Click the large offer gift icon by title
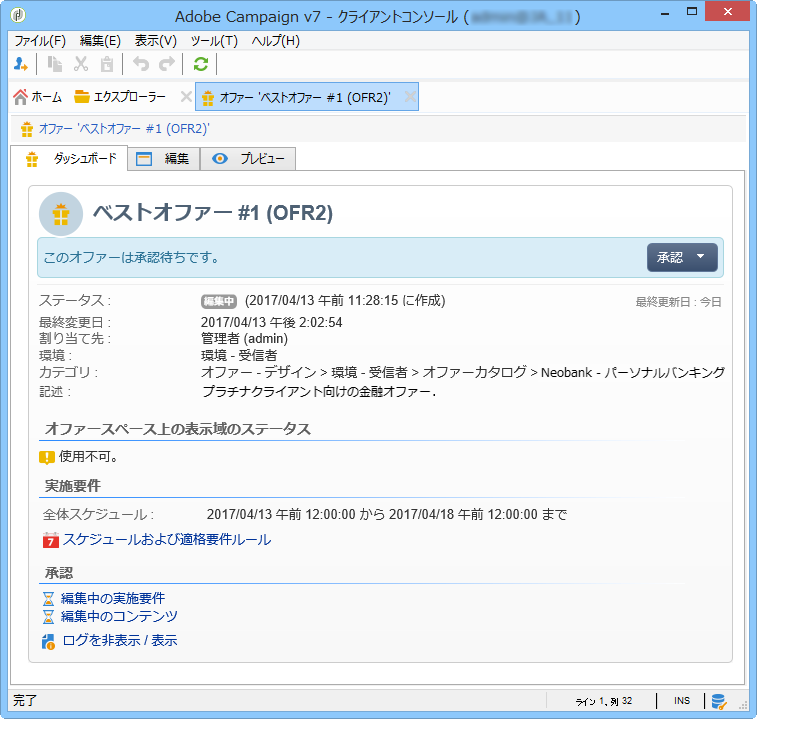 pos(61,214)
